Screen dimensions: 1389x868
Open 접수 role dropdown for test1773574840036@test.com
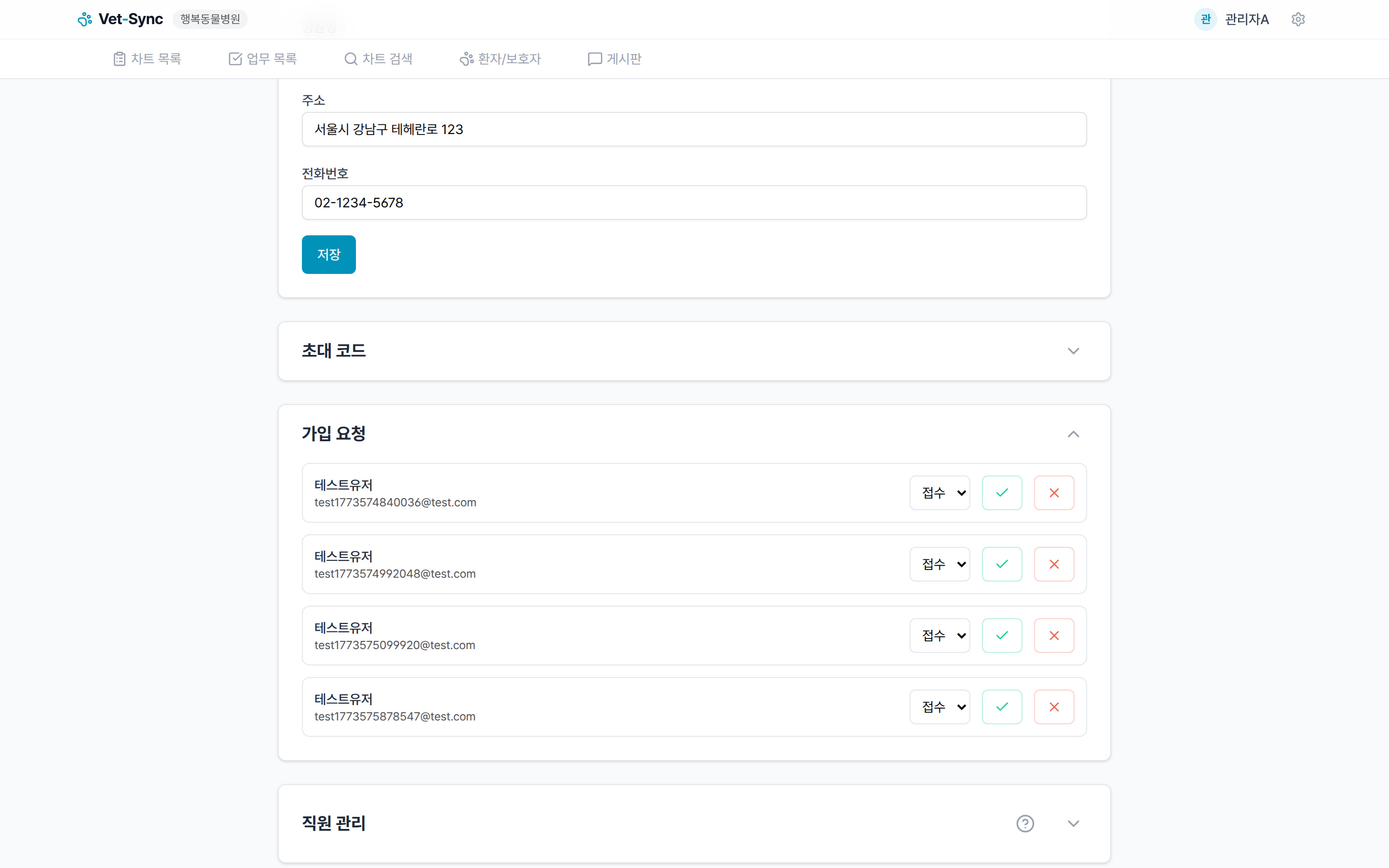(x=940, y=492)
